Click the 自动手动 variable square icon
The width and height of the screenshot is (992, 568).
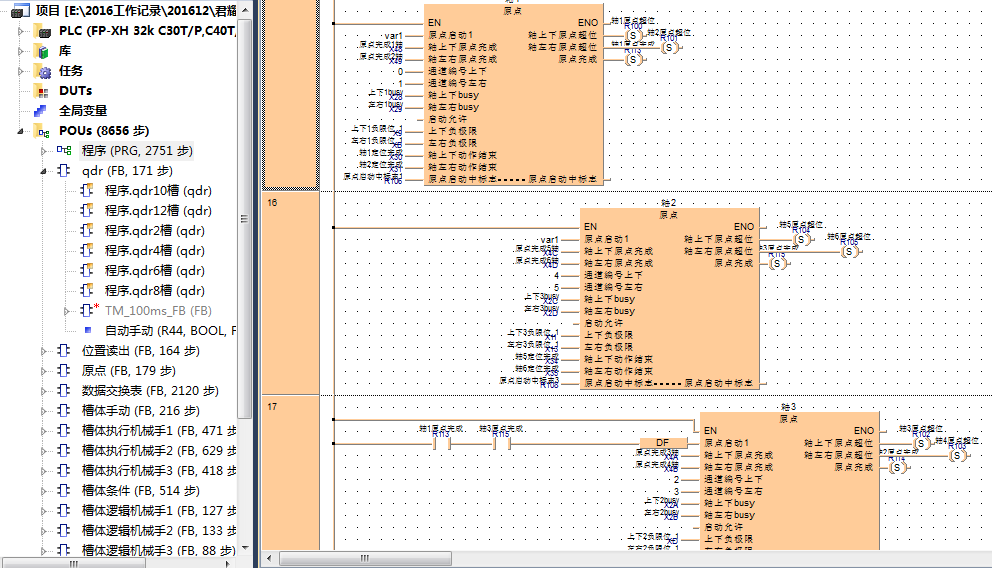88,330
